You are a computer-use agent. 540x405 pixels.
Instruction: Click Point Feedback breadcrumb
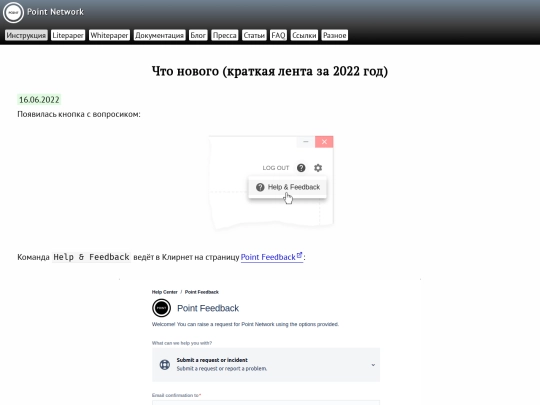202,292
